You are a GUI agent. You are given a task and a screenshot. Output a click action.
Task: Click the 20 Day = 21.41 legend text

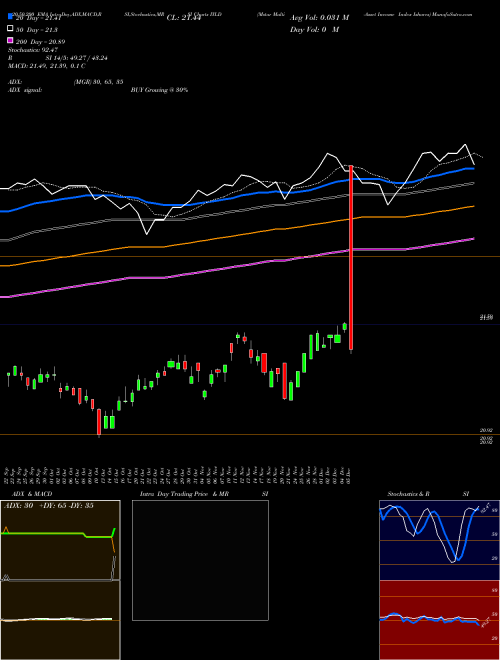(38, 18)
